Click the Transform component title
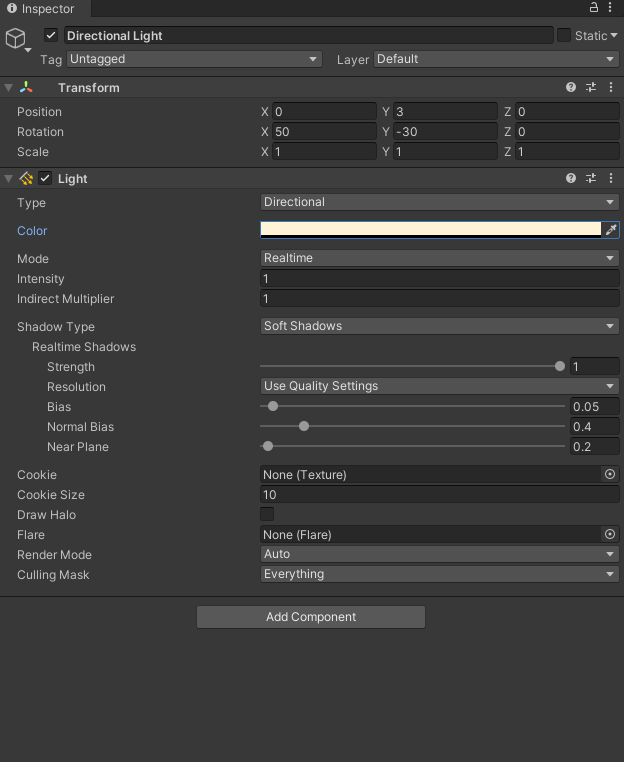Image resolution: width=624 pixels, height=762 pixels. pos(89,87)
